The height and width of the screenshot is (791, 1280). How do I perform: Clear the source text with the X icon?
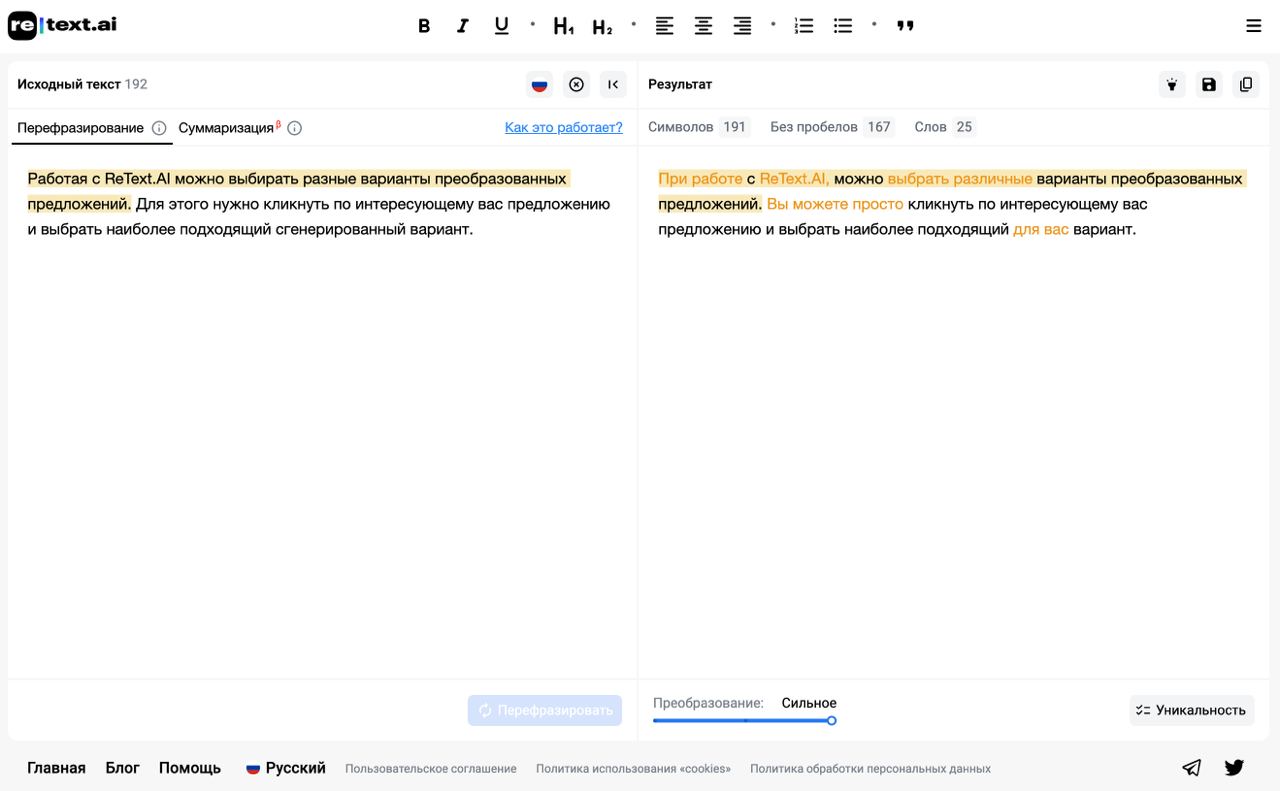point(576,85)
